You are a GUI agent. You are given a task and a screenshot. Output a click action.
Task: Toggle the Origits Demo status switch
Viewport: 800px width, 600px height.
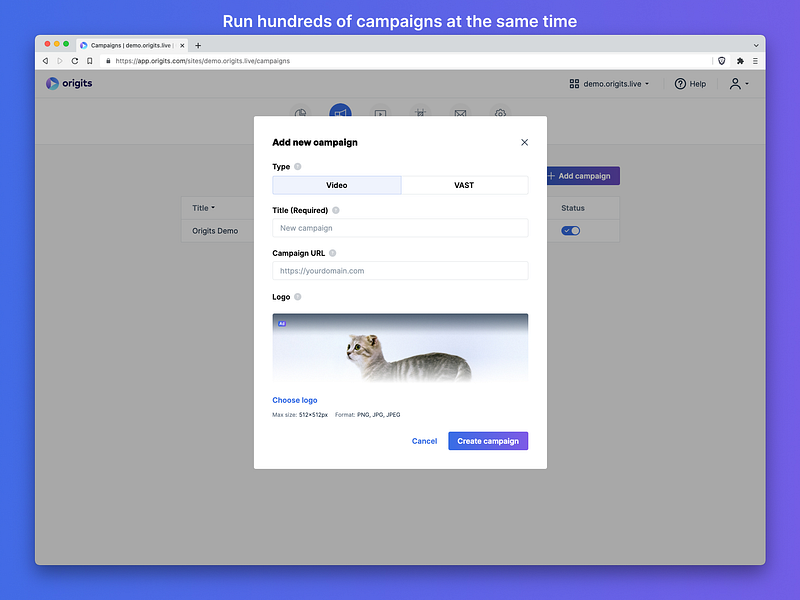(x=570, y=231)
